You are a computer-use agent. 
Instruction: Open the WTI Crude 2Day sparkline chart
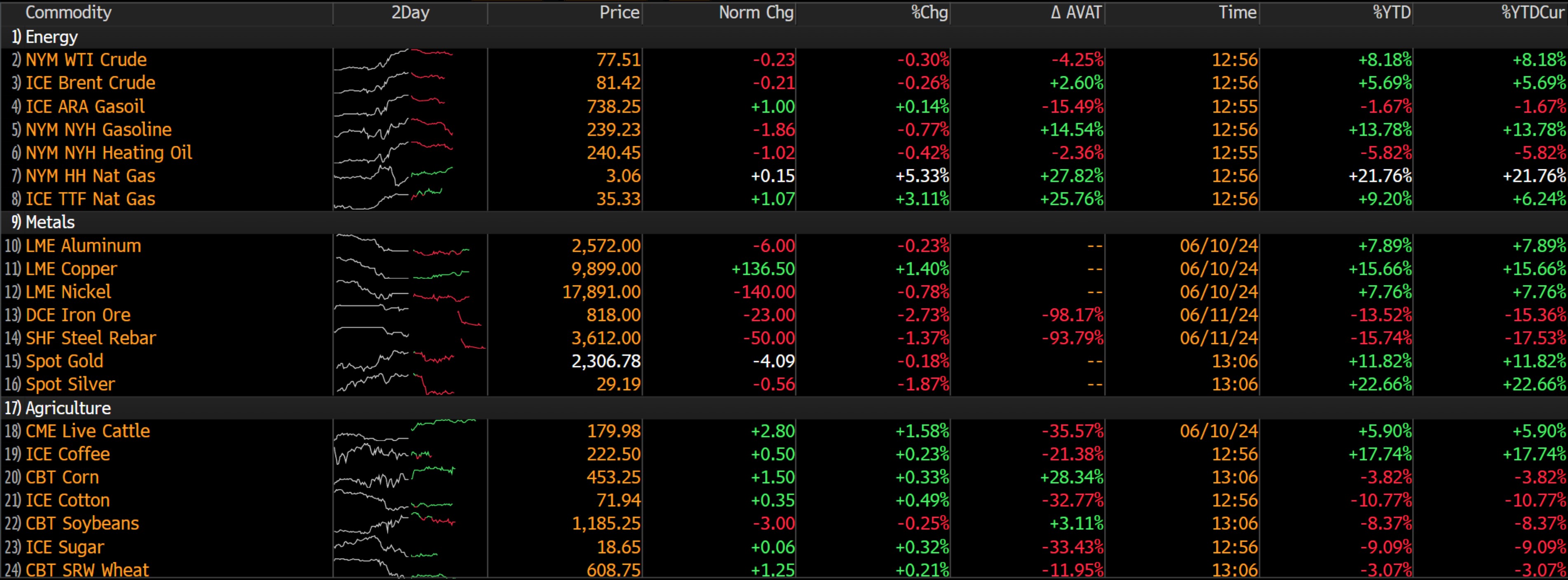pyautogui.click(x=393, y=60)
